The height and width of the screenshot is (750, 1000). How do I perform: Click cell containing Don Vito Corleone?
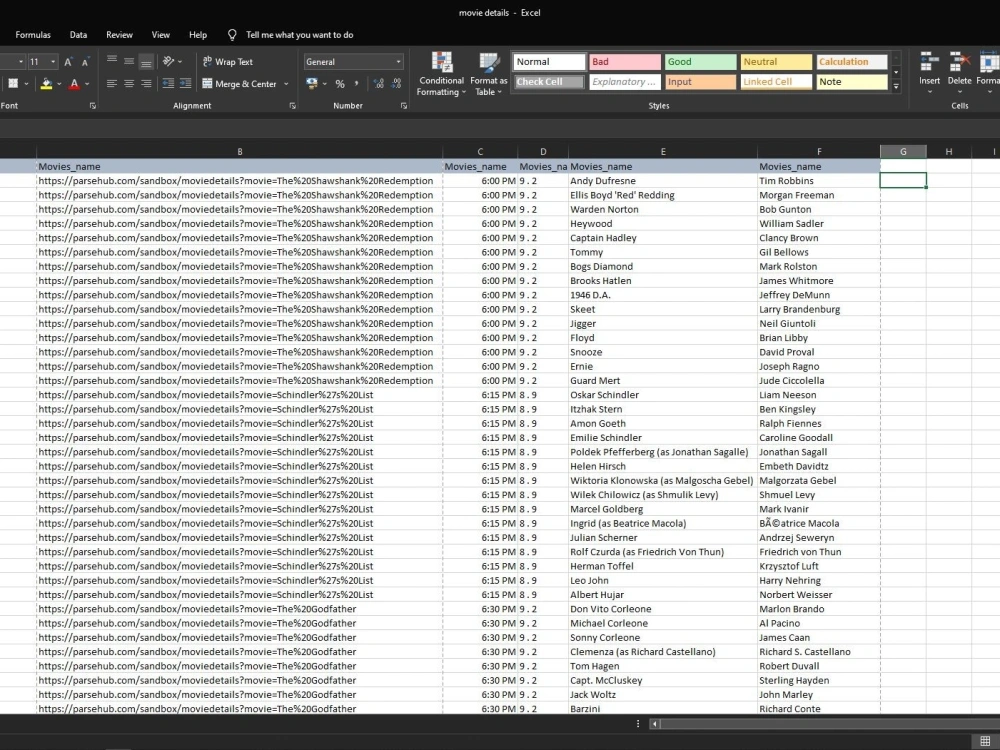pos(663,609)
